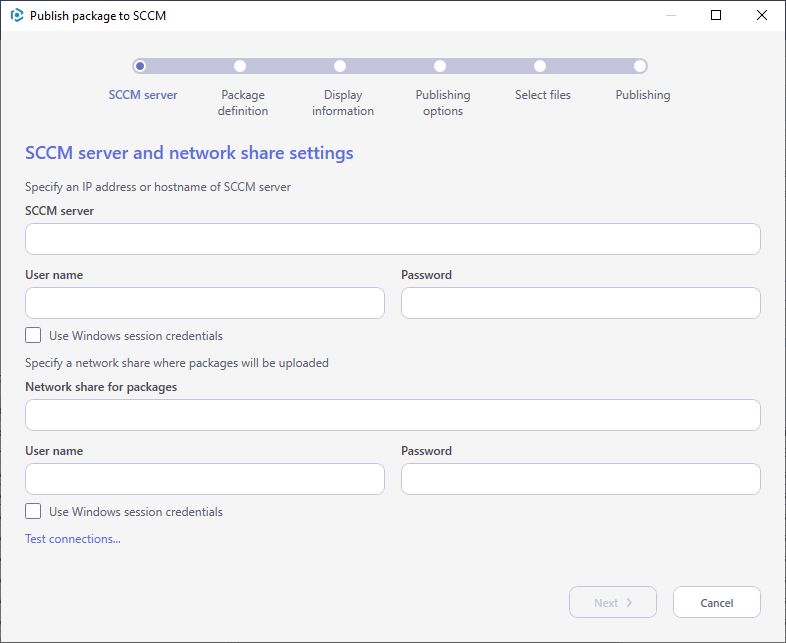This screenshot has height=643, width=786.
Task: Open the Package definition step label
Action: pyautogui.click(x=243, y=103)
